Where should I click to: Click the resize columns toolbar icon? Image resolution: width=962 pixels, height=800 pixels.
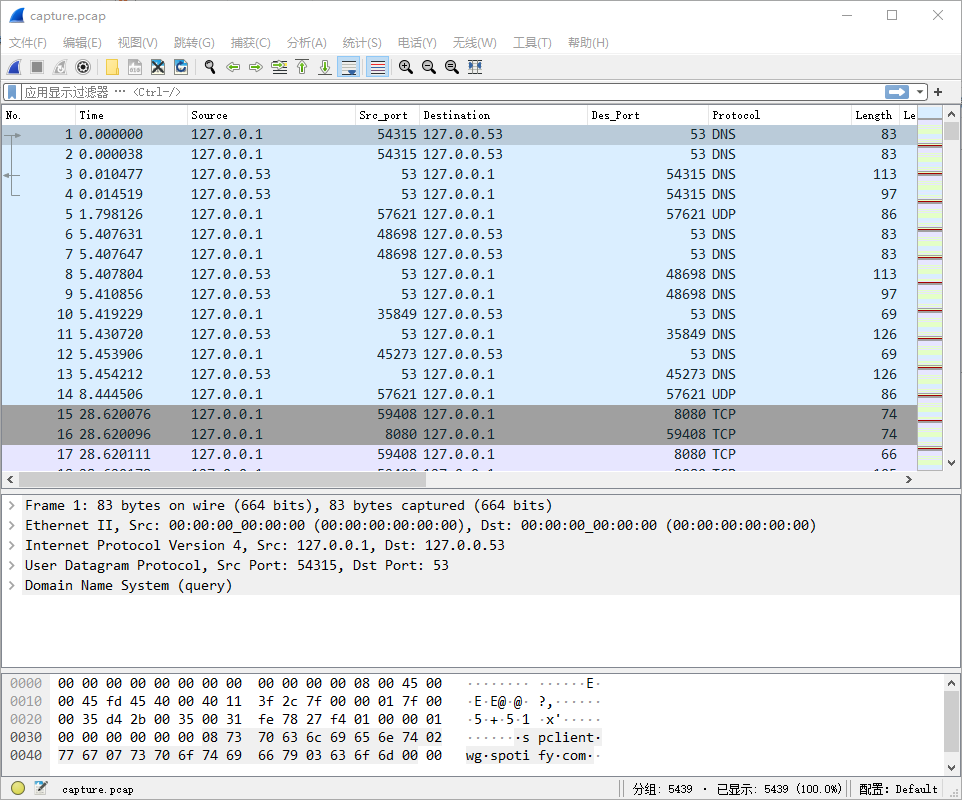click(475, 67)
